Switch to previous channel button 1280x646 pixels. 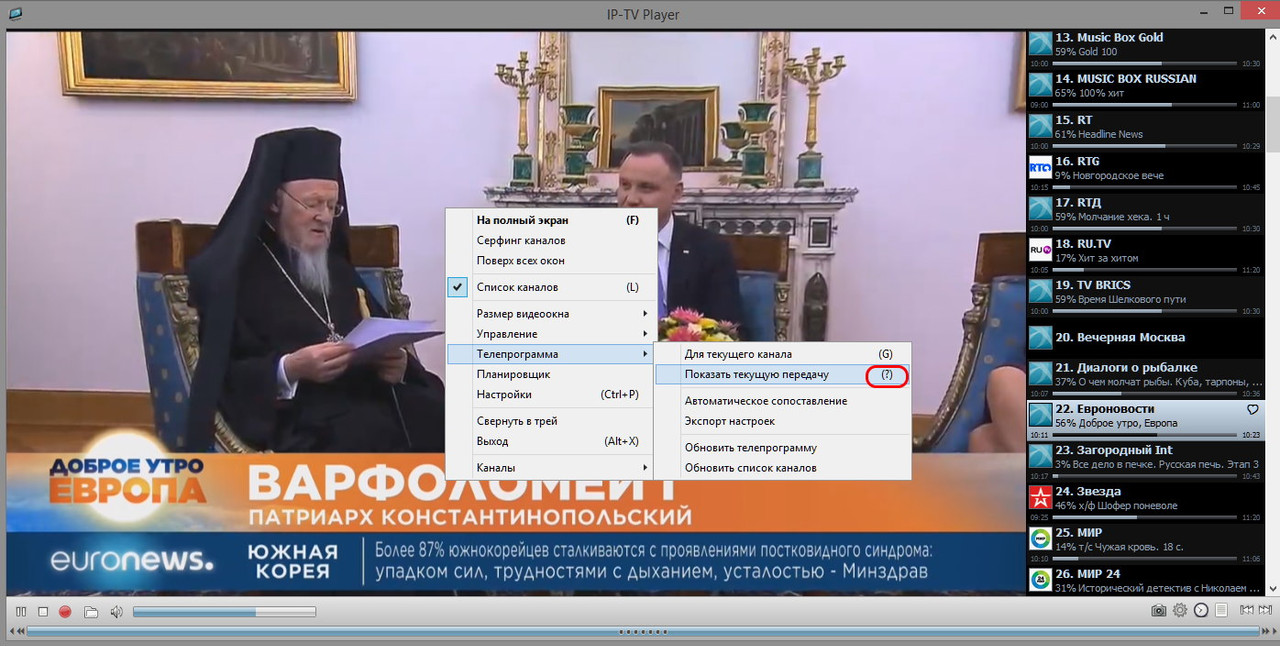tap(1247, 610)
